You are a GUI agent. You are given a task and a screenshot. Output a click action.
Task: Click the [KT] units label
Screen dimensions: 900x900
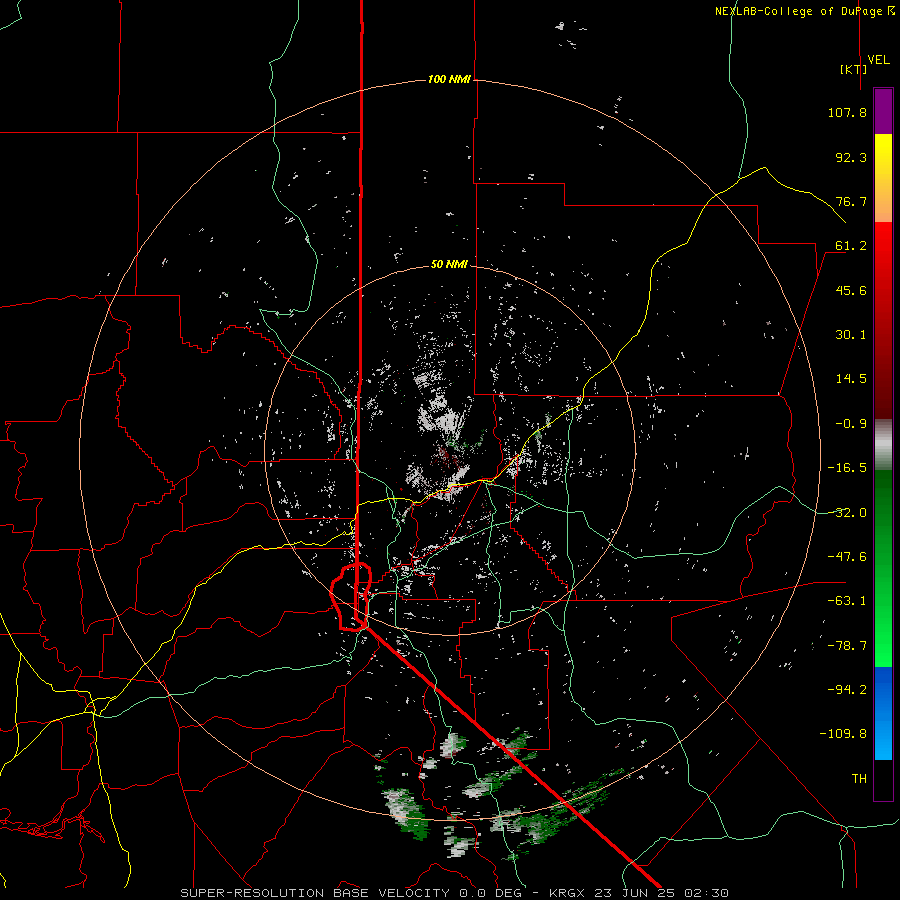click(854, 69)
